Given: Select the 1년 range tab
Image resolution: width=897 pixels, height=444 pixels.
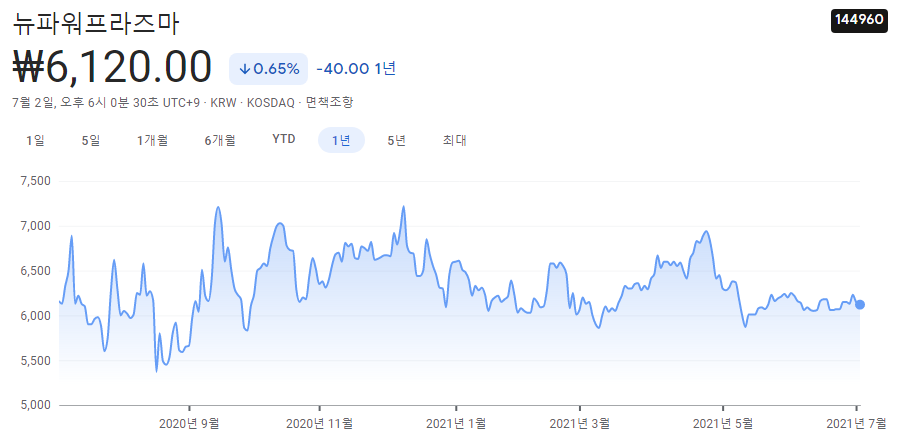Looking at the screenshot, I should (341, 140).
